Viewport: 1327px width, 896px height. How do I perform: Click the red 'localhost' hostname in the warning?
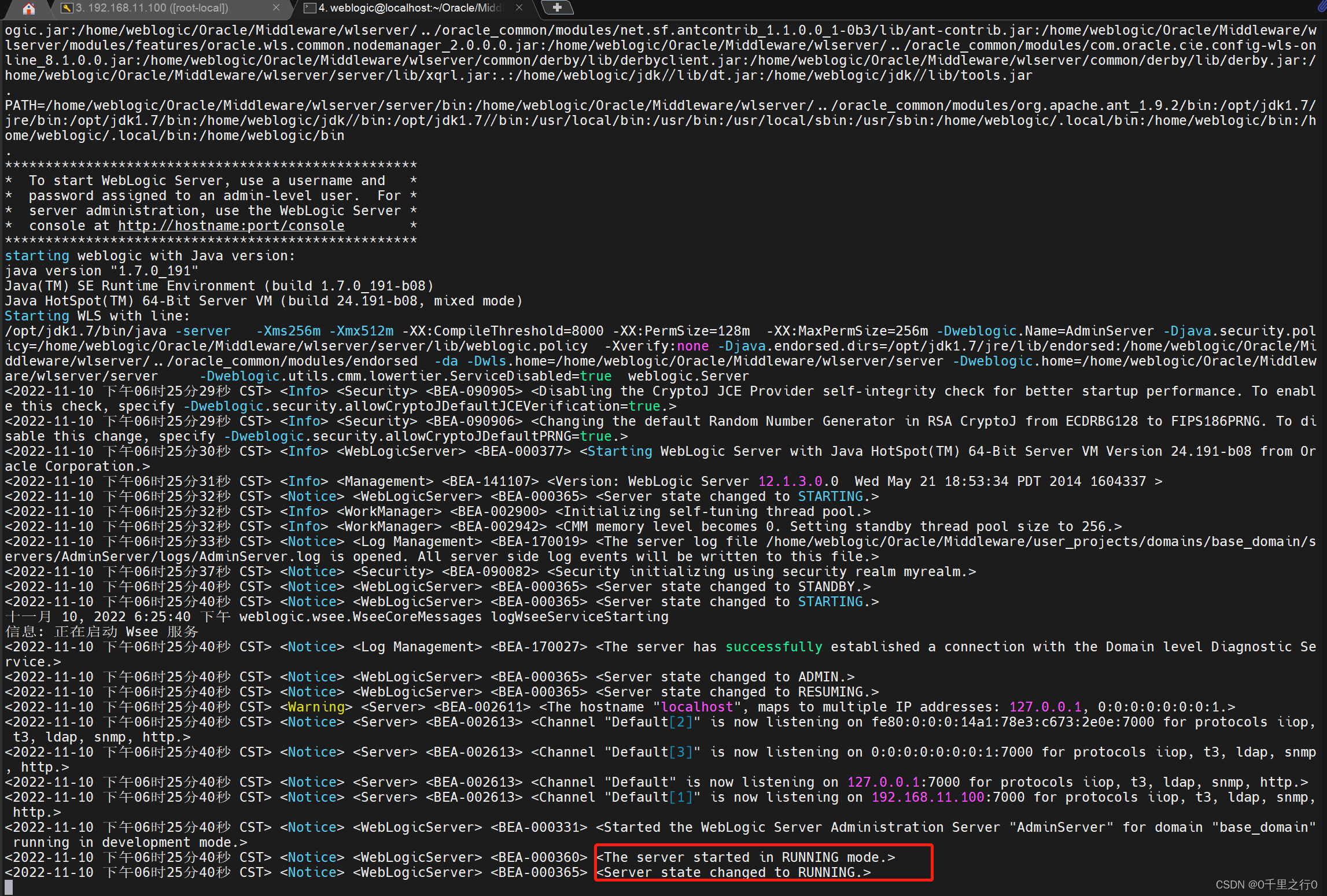tap(696, 706)
